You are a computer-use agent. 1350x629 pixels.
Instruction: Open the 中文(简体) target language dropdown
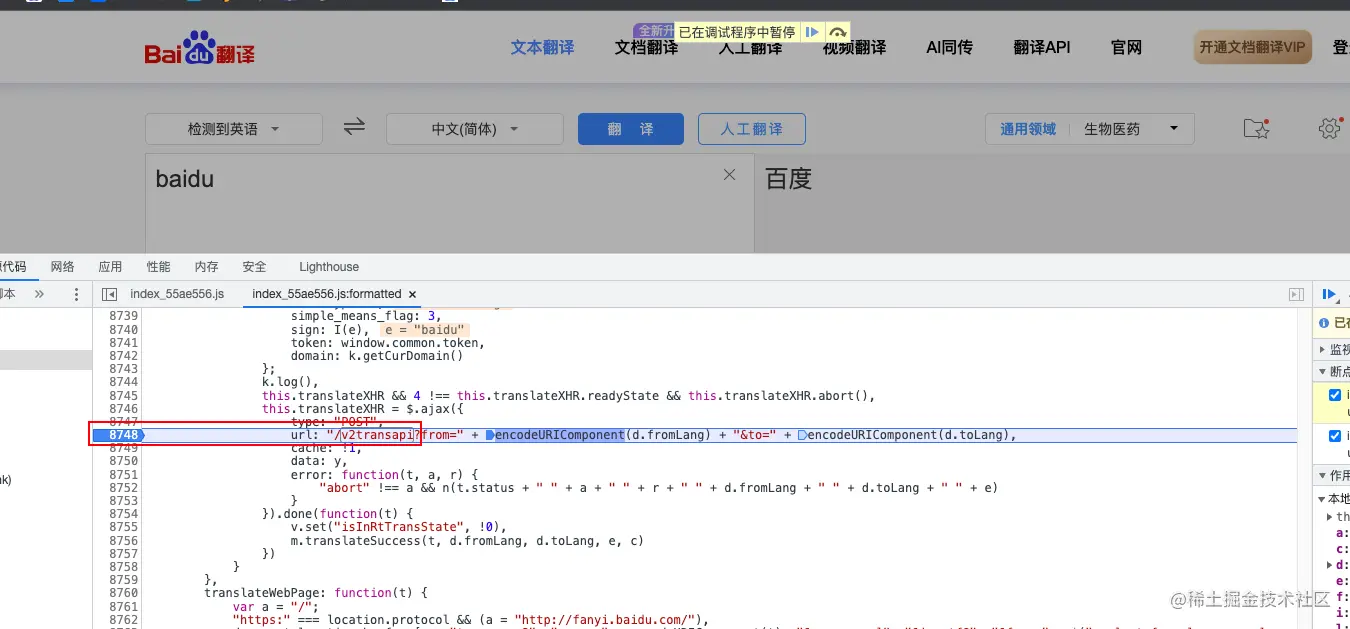click(476, 129)
